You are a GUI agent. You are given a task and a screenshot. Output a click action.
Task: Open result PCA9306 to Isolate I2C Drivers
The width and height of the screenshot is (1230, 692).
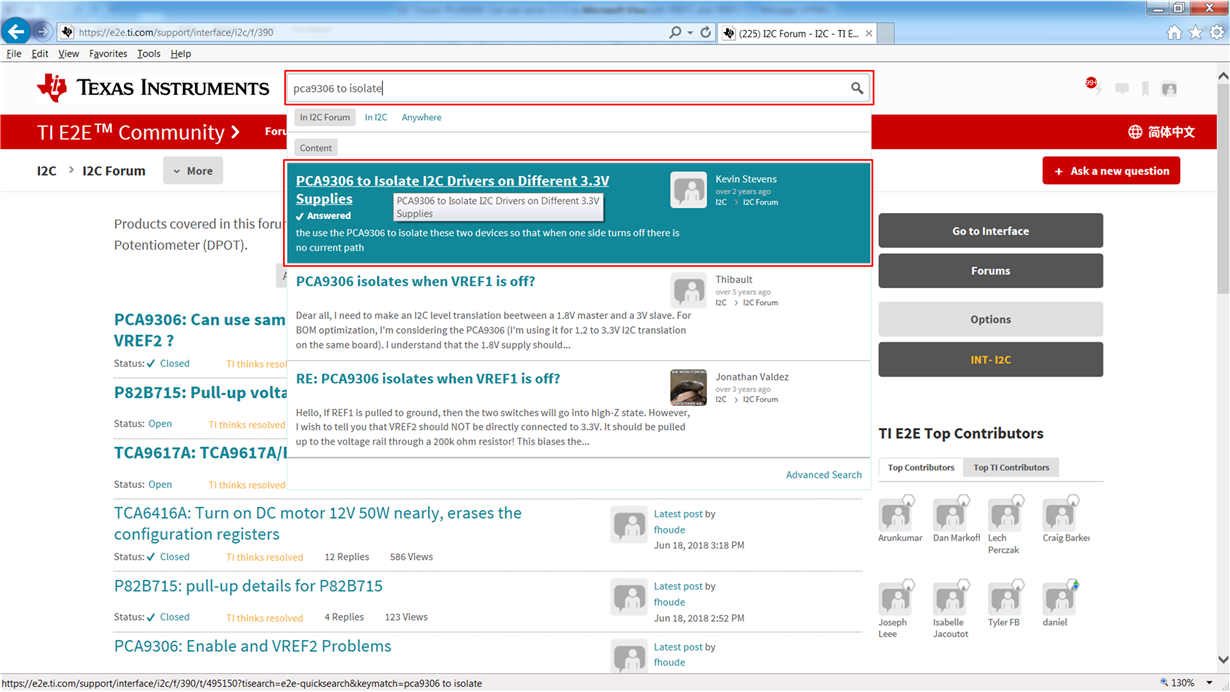click(452, 190)
